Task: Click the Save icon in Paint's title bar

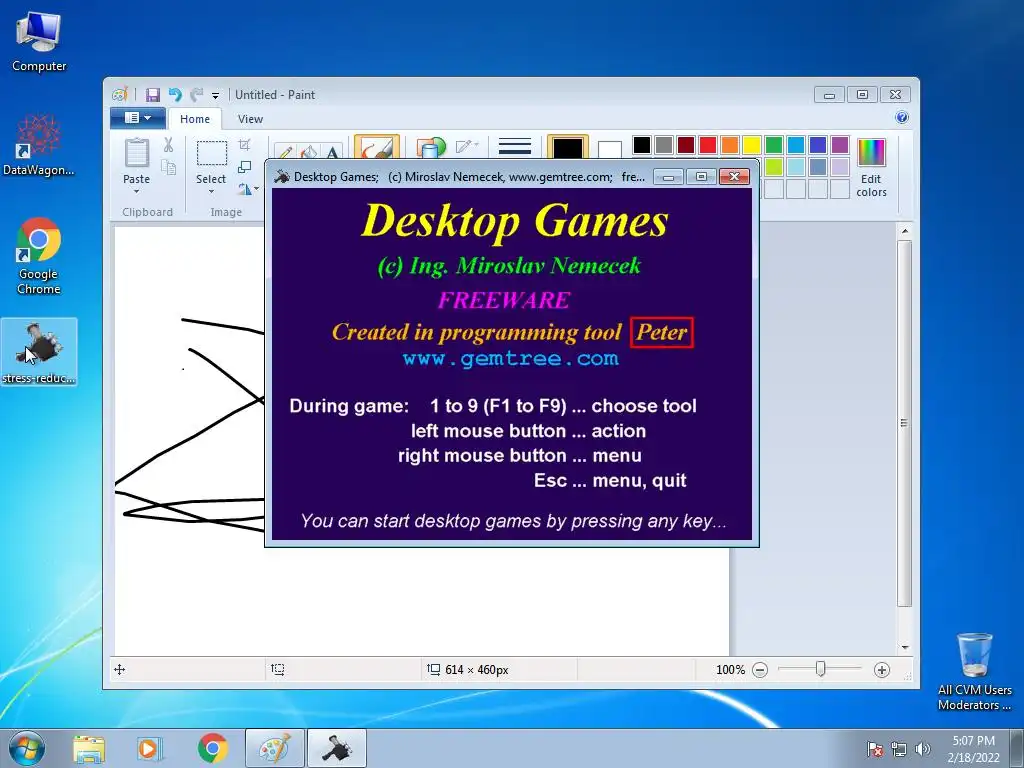Action: coord(152,95)
